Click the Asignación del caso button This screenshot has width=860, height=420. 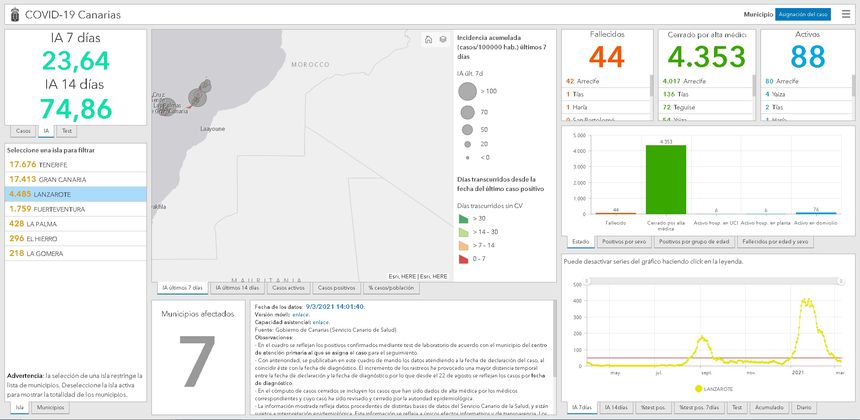(x=803, y=15)
